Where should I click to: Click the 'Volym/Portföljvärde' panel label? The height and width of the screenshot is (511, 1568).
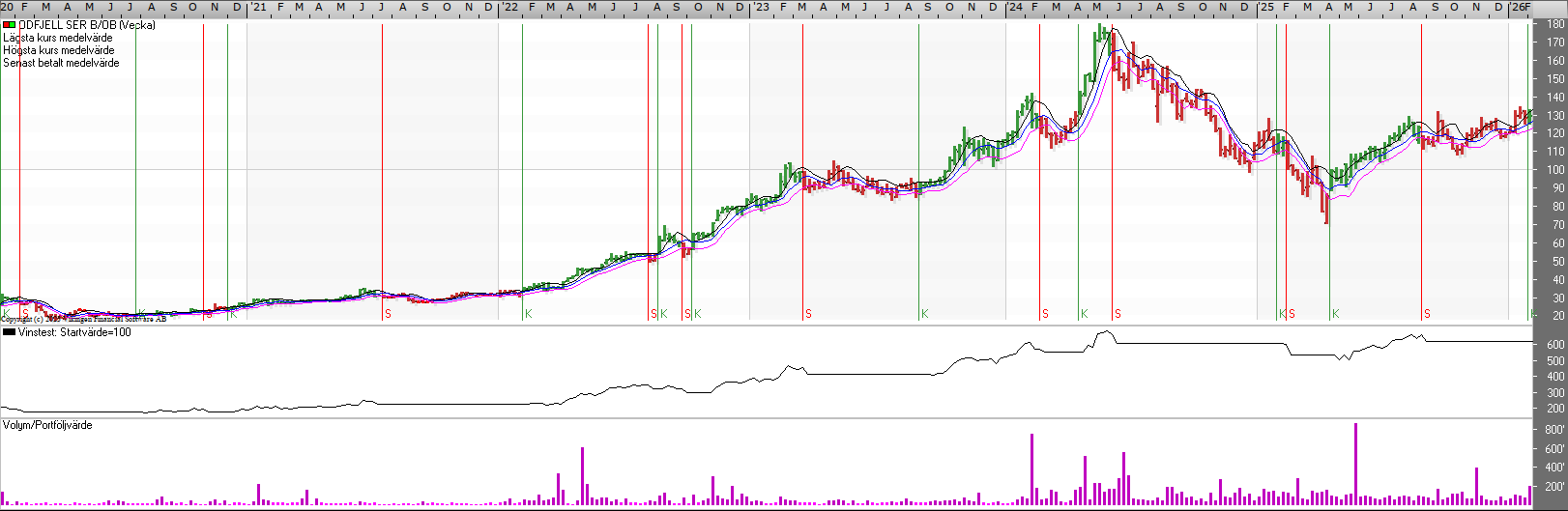(47, 425)
